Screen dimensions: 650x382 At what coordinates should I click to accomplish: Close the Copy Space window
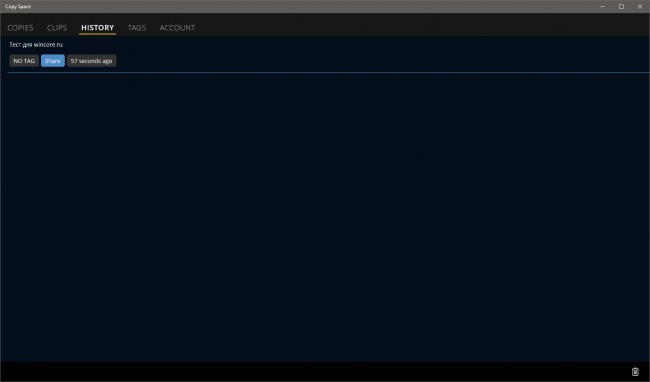640,7
